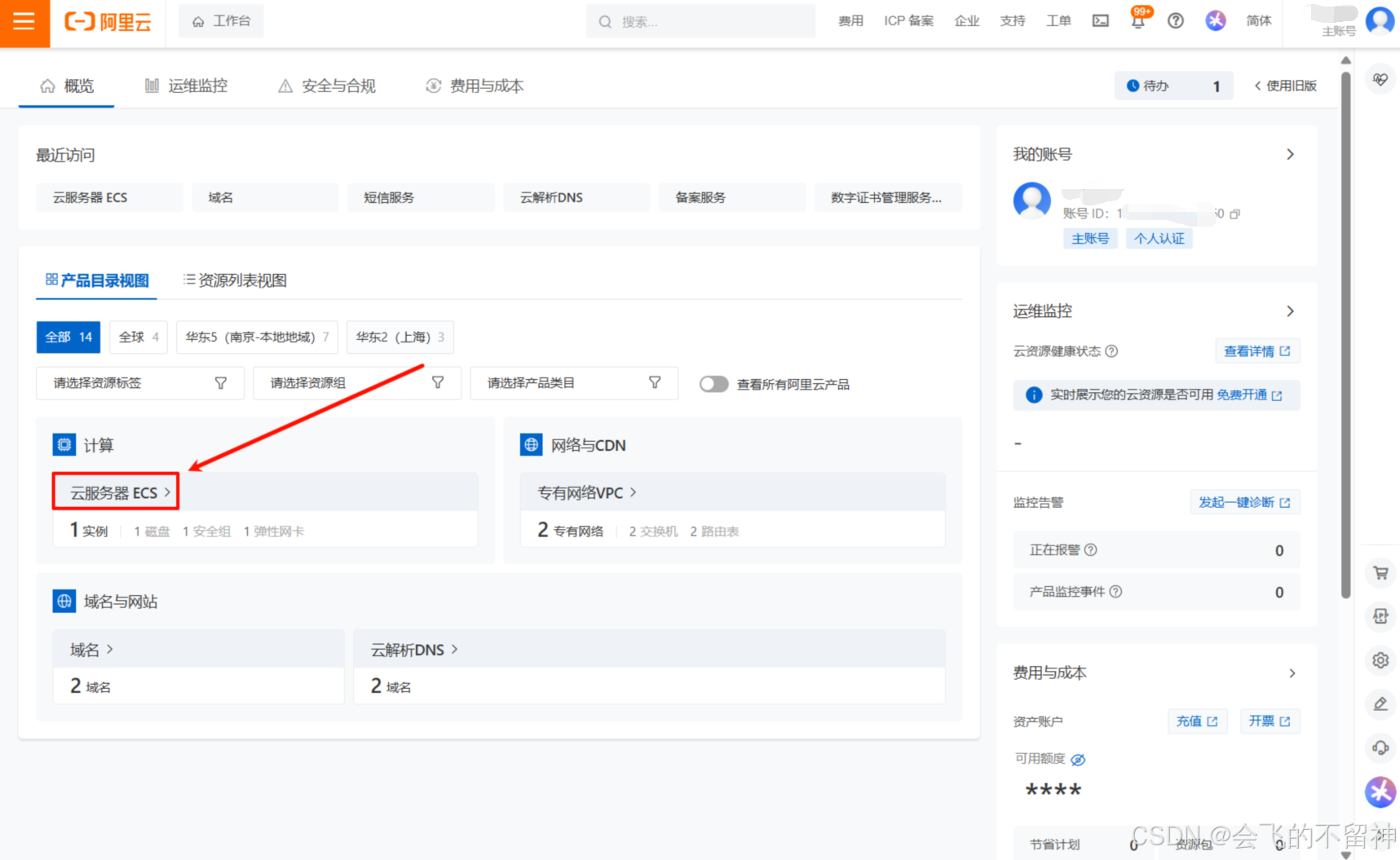Click 发起一键诊断 button
The height and width of the screenshot is (860, 1400).
[x=1244, y=502]
